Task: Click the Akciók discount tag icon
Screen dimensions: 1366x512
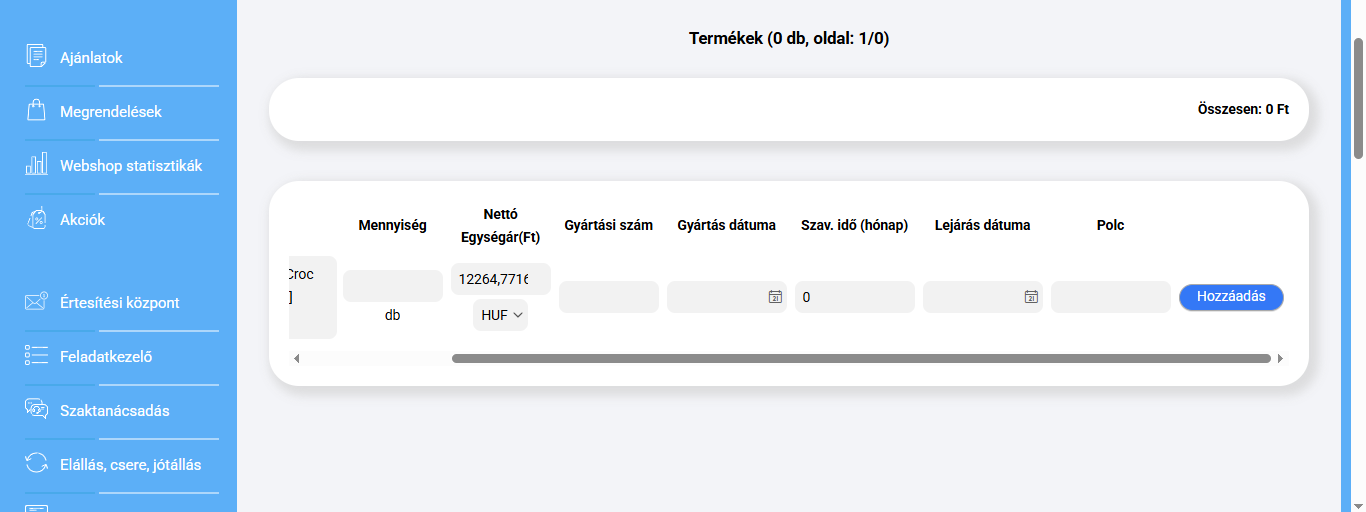Action: click(36, 218)
